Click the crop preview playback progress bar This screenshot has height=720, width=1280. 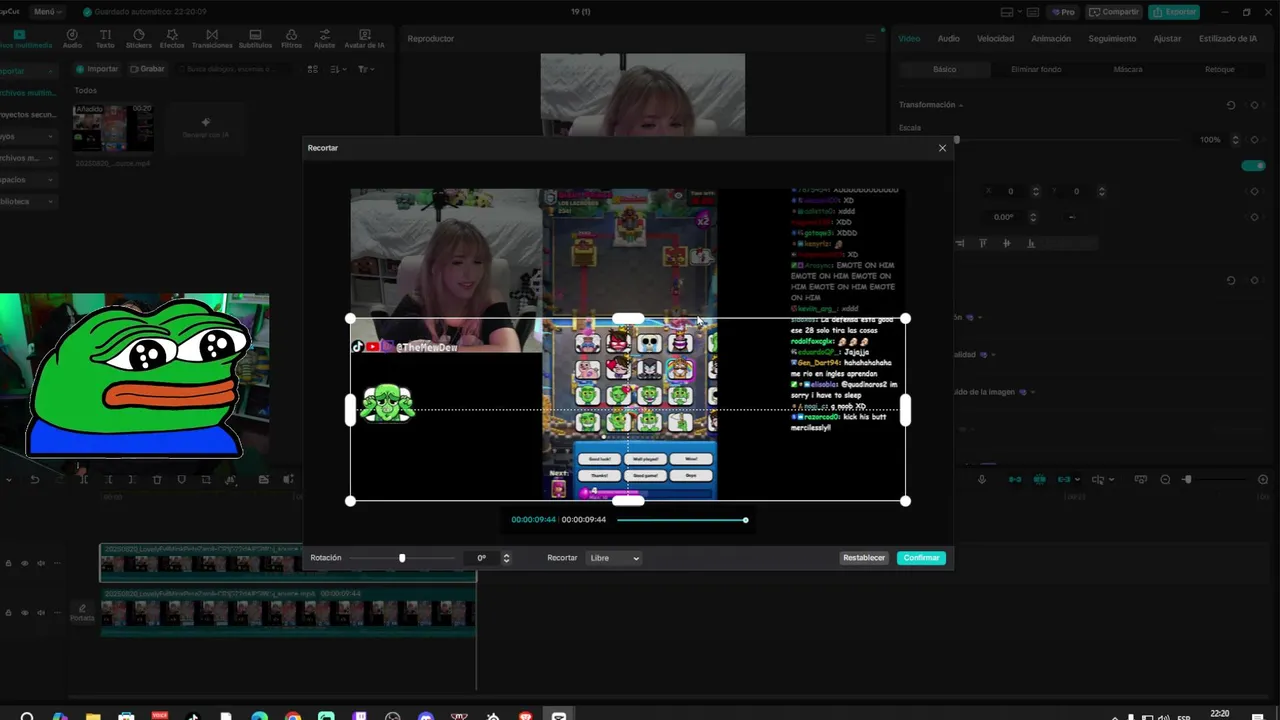[x=682, y=520]
